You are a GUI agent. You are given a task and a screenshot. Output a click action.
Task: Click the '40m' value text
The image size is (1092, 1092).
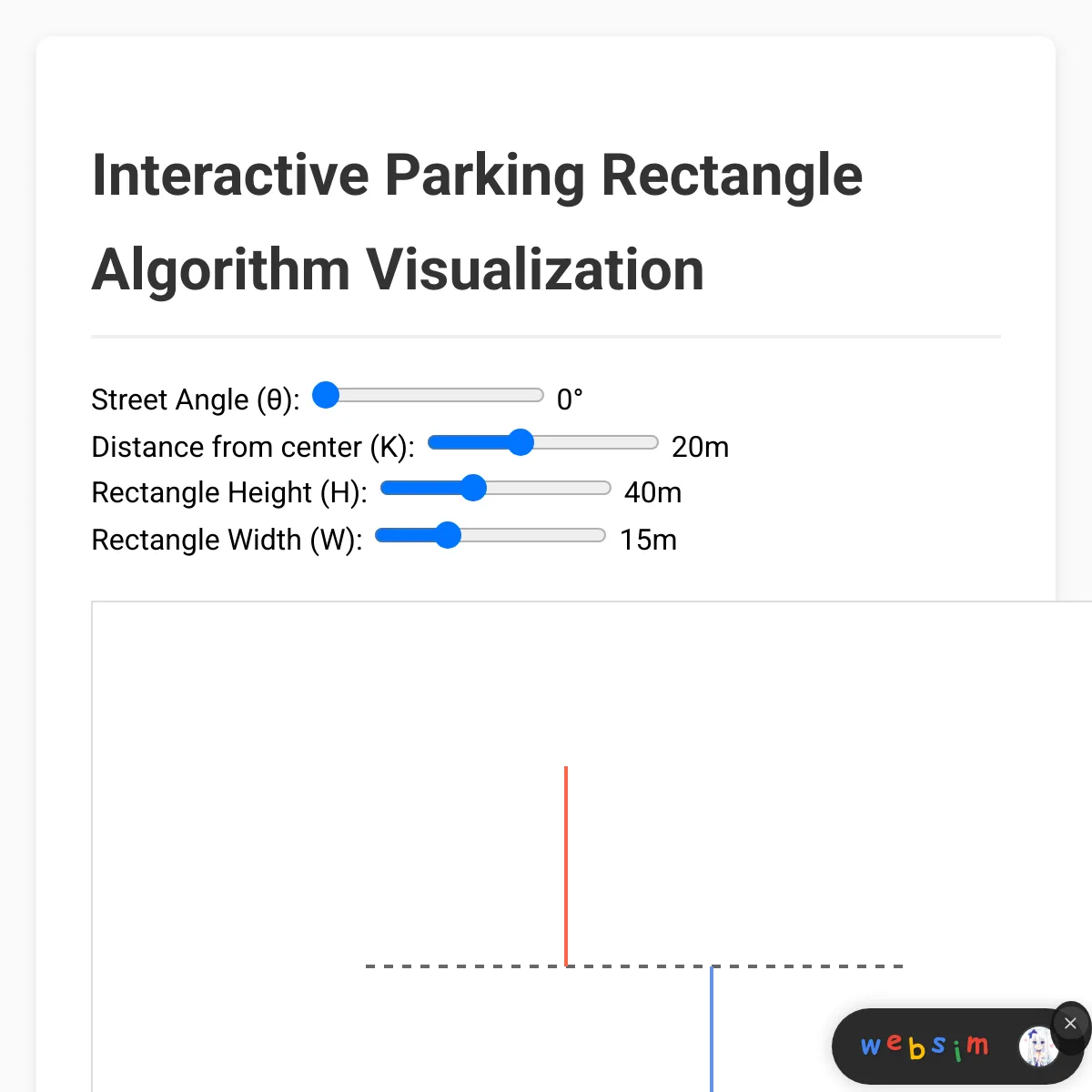click(x=652, y=492)
